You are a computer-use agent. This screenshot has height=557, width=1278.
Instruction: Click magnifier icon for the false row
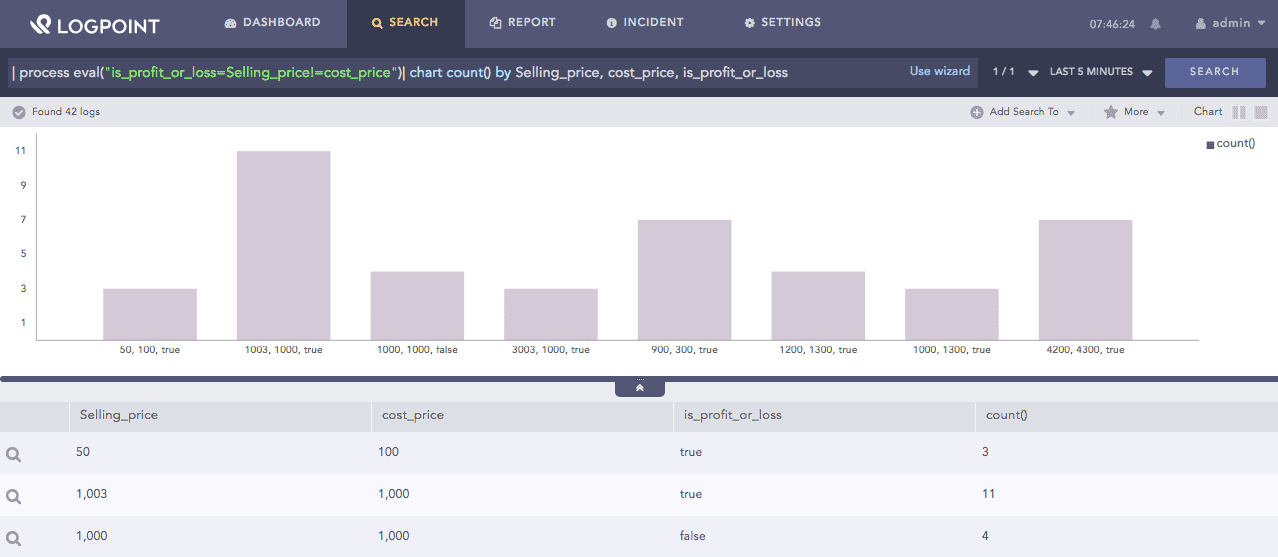14,538
